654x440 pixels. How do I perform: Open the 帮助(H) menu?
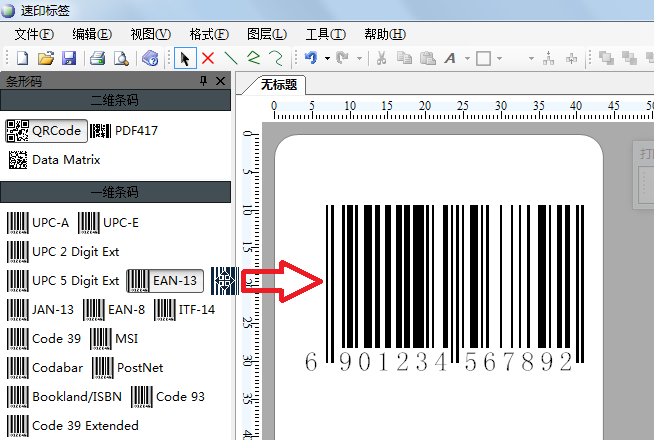coord(385,34)
